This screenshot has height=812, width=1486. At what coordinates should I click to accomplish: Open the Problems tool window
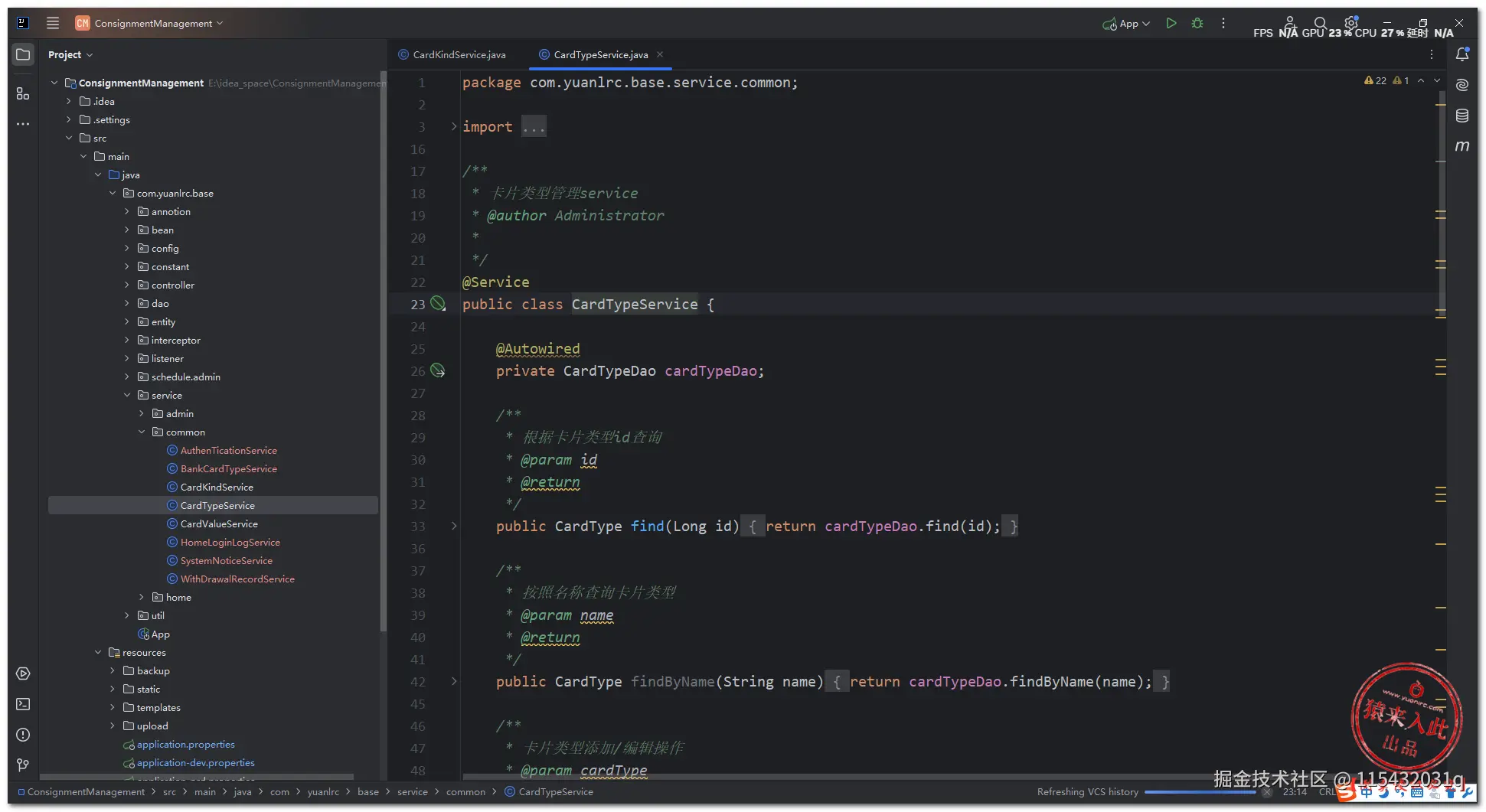[23, 735]
